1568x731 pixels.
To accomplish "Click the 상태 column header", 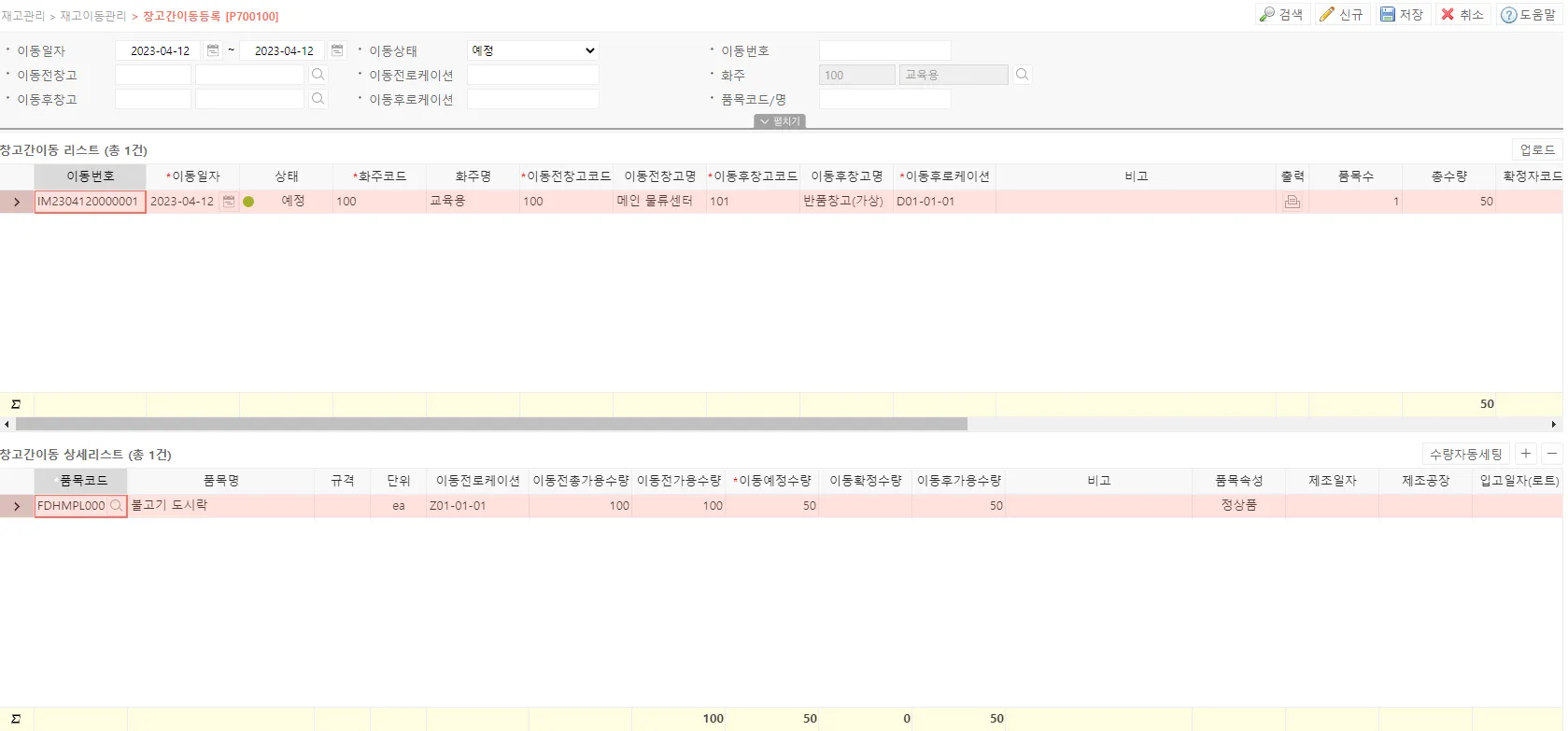I will pos(286,176).
